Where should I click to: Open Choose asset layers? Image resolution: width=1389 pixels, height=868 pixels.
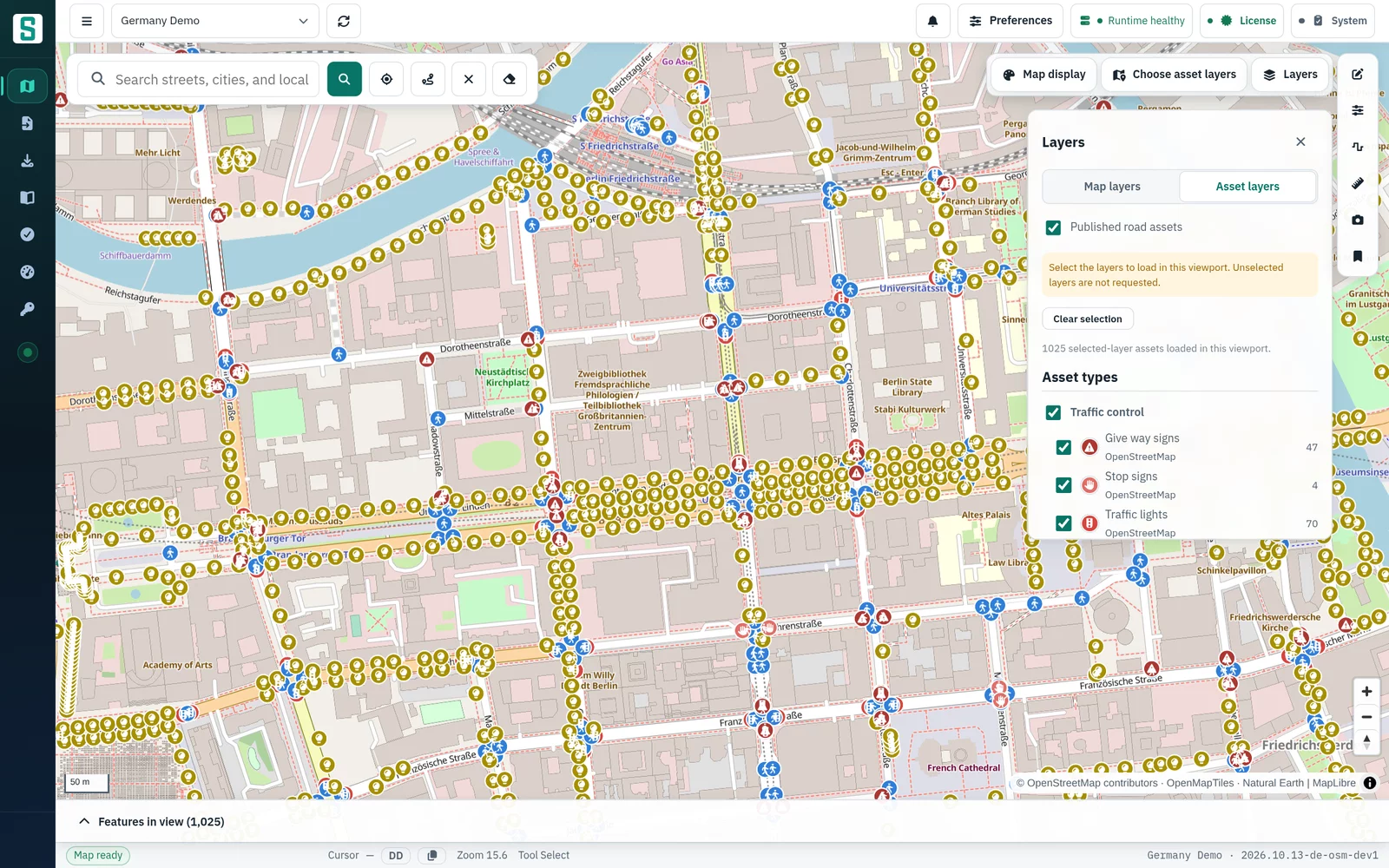(1175, 75)
